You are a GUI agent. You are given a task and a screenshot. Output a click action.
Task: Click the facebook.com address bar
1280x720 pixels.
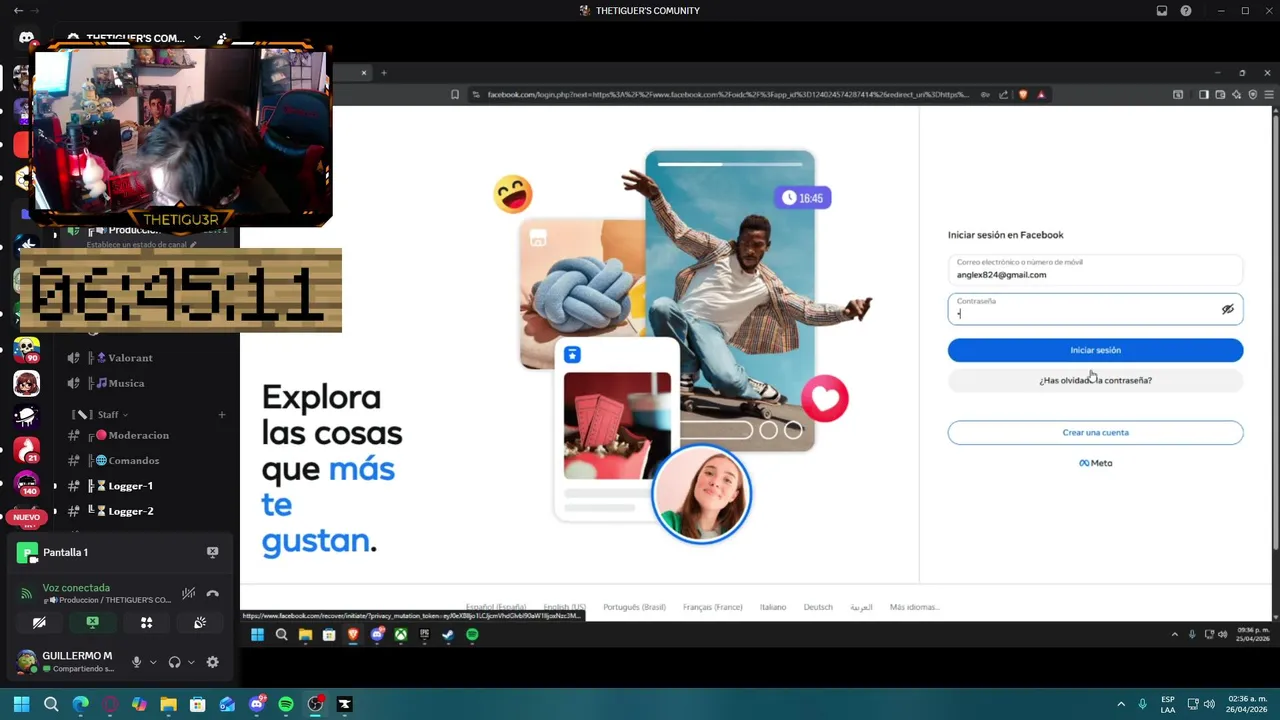point(728,94)
